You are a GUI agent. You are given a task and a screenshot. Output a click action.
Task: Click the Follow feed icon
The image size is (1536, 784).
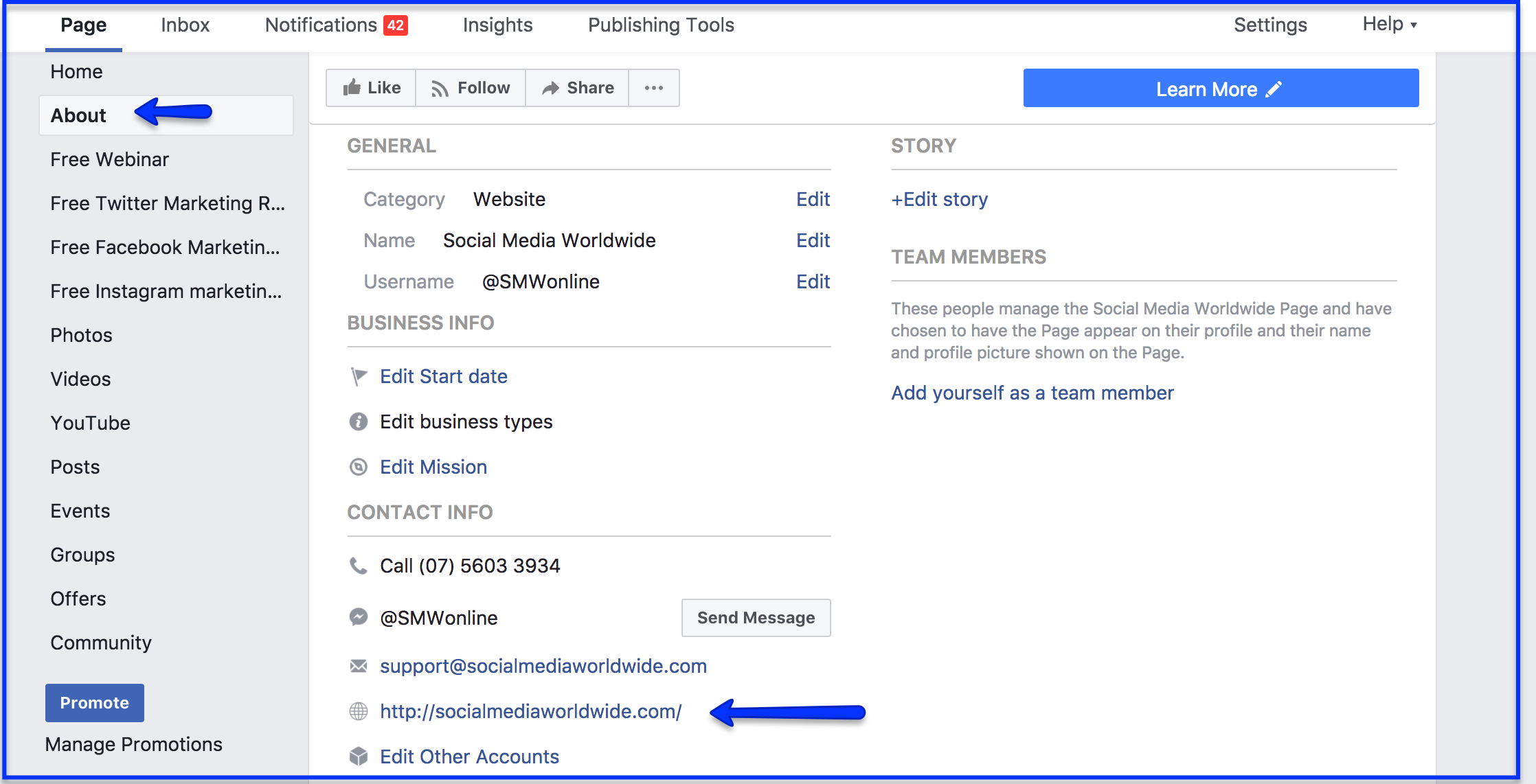click(440, 89)
